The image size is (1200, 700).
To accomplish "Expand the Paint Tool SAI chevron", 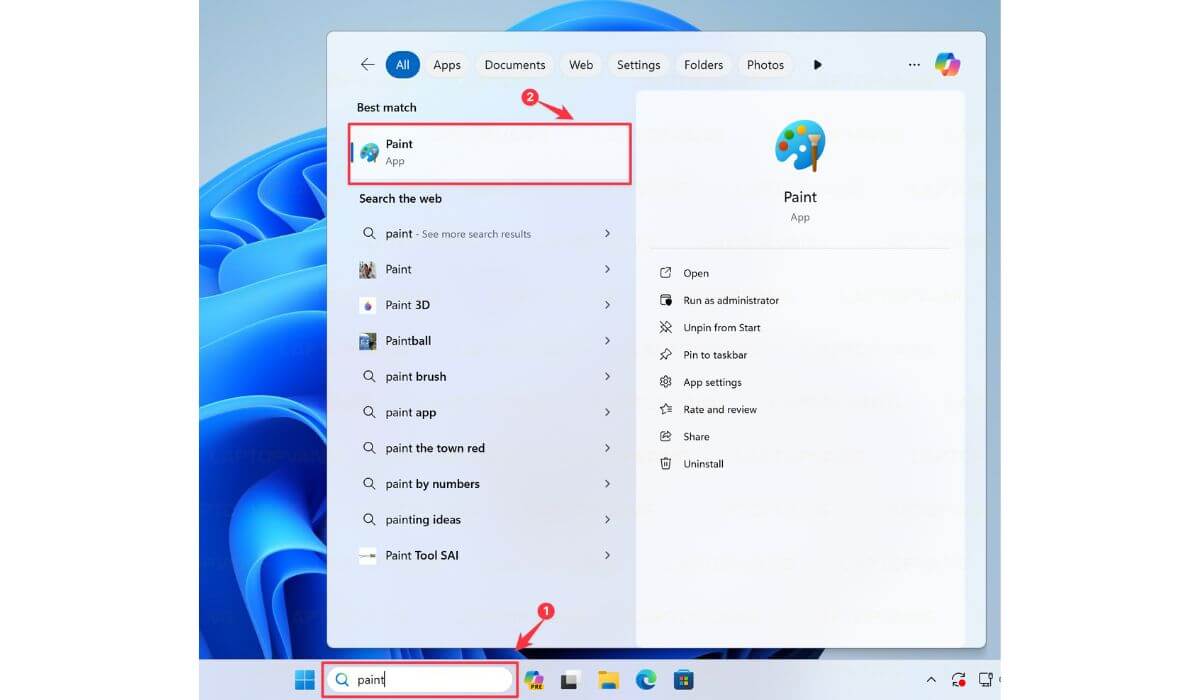I will pos(607,556).
